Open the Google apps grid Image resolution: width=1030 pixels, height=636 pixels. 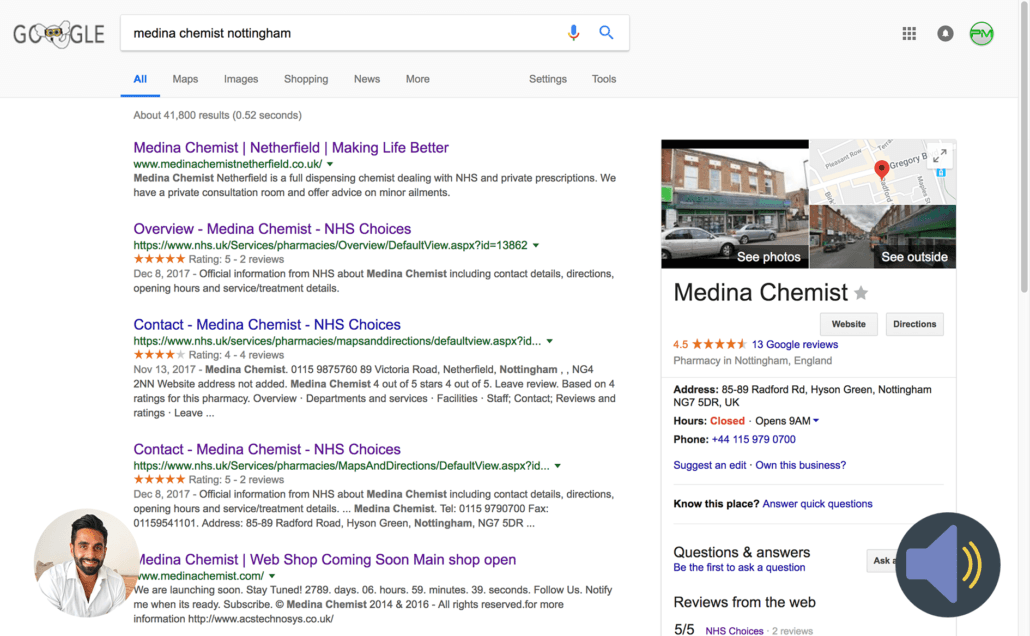click(909, 34)
